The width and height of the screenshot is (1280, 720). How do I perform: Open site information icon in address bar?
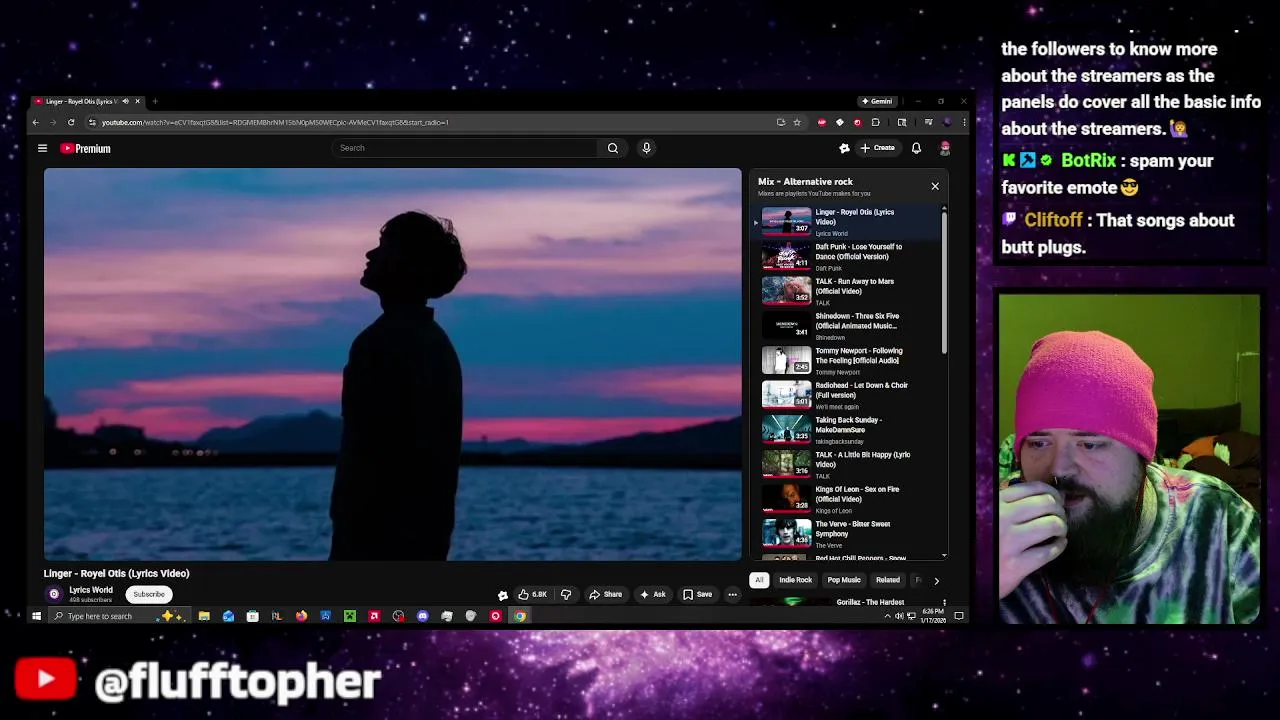click(x=92, y=122)
